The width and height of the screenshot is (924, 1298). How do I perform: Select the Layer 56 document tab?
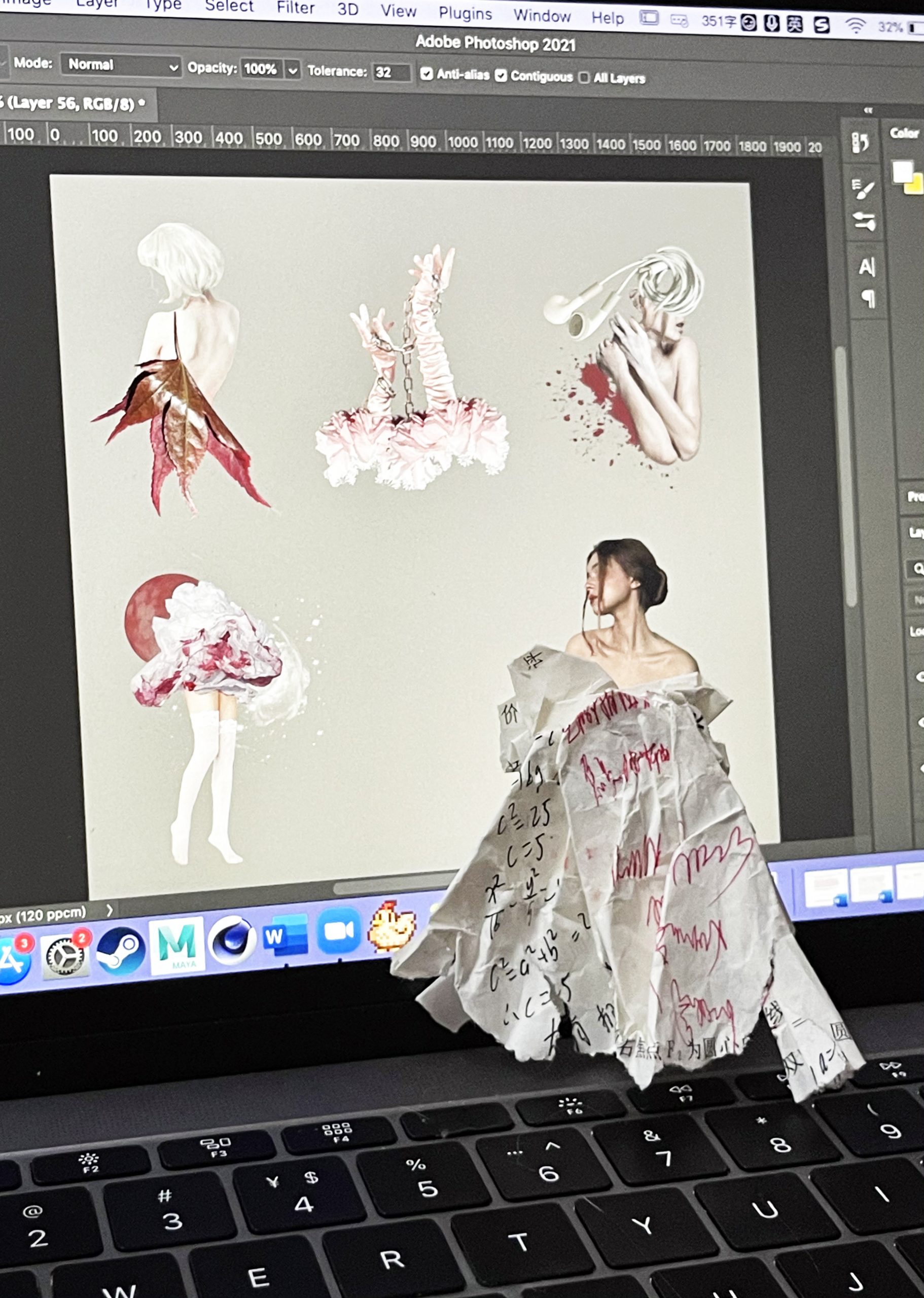74,103
